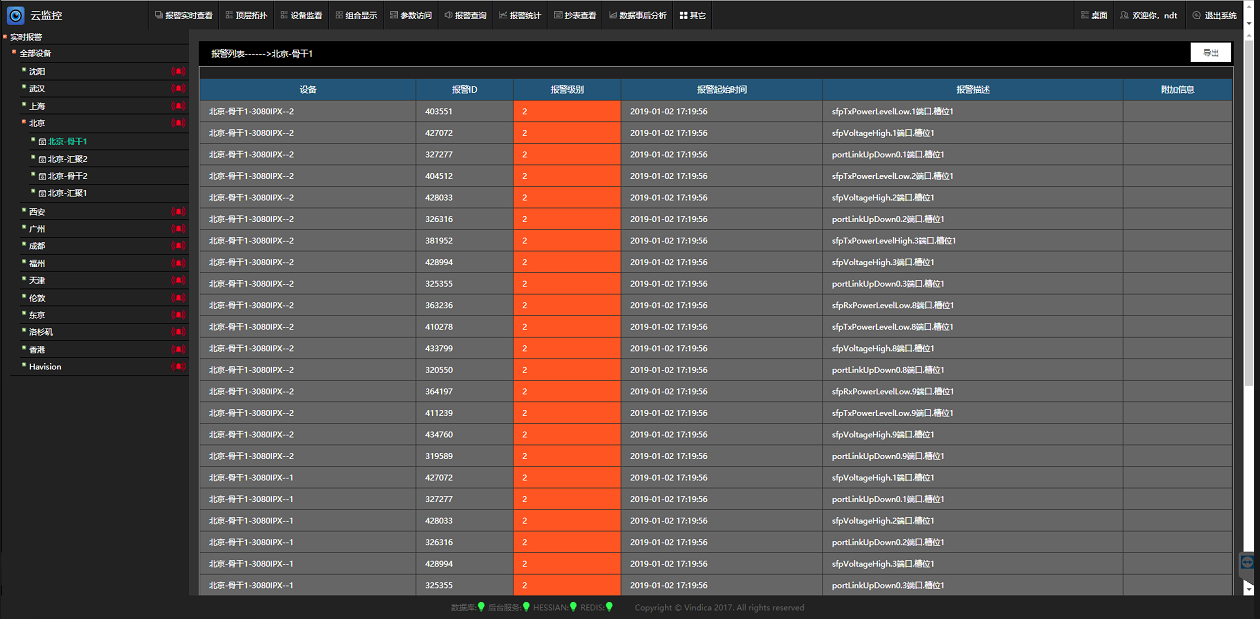Expand the 西安 tree node
This screenshot has height=619, width=1260.
[x=23, y=211]
